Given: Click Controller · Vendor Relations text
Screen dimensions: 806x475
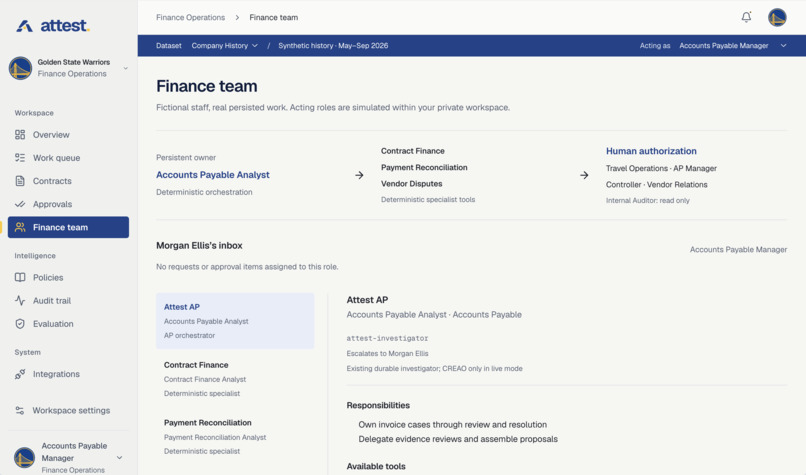Looking at the screenshot, I should click(x=656, y=185).
